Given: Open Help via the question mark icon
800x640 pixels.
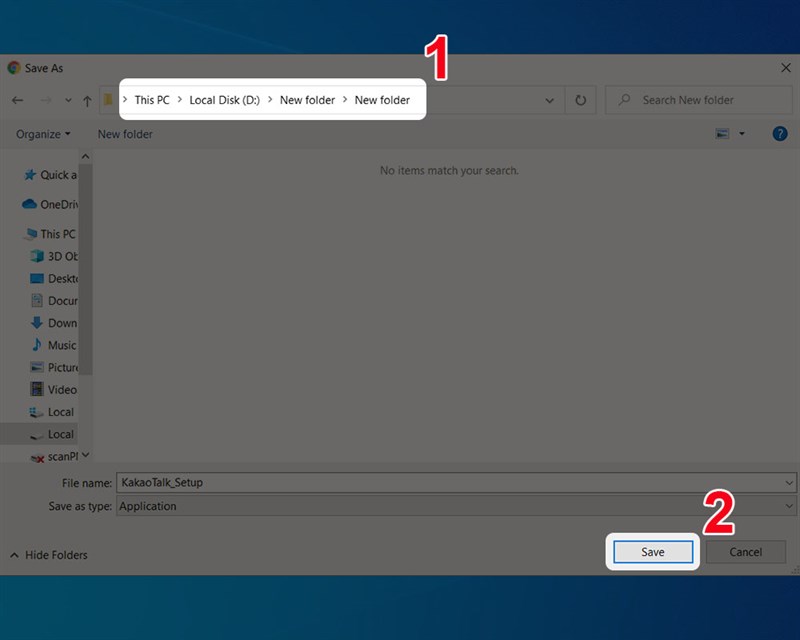Looking at the screenshot, I should pos(780,133).
